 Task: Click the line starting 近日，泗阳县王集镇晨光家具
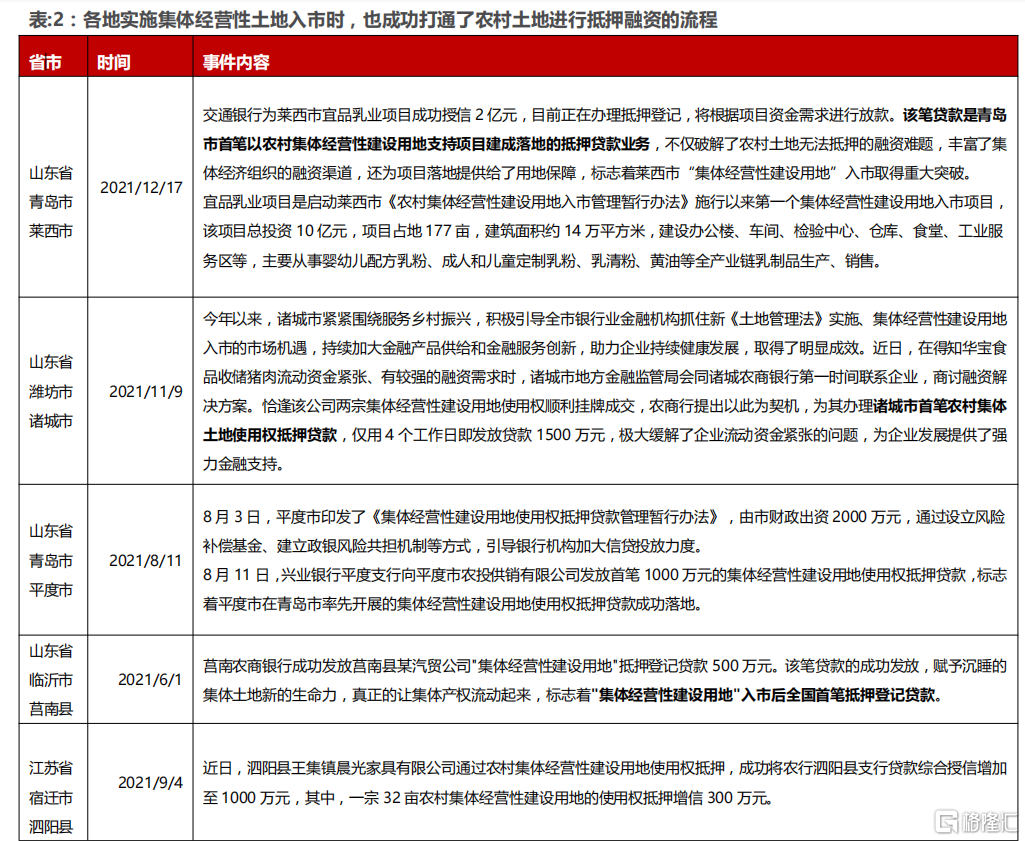point(605,768)
